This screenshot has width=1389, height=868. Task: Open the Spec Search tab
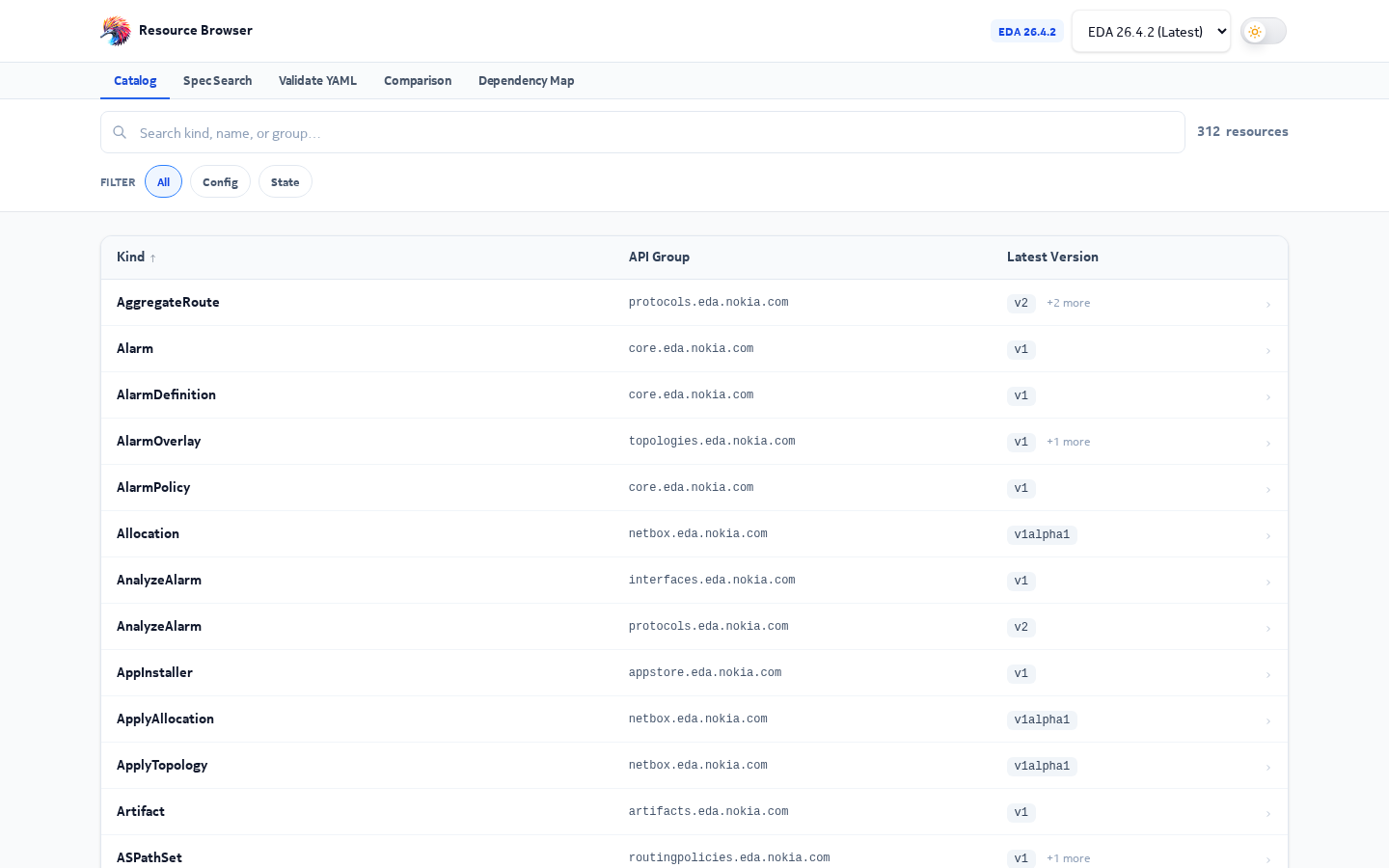click(x=217, y=81)
